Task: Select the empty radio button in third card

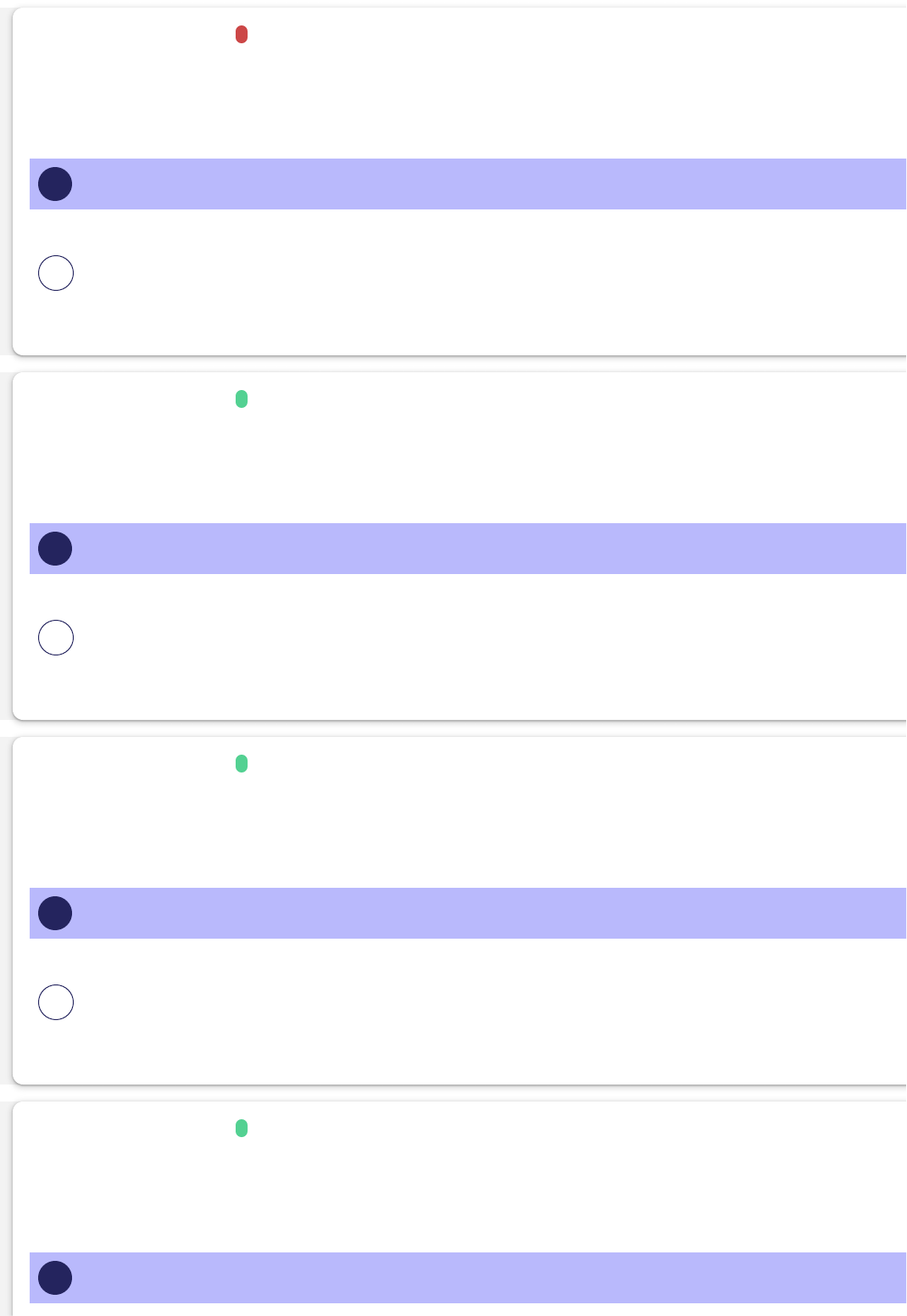Action: 56,1002
